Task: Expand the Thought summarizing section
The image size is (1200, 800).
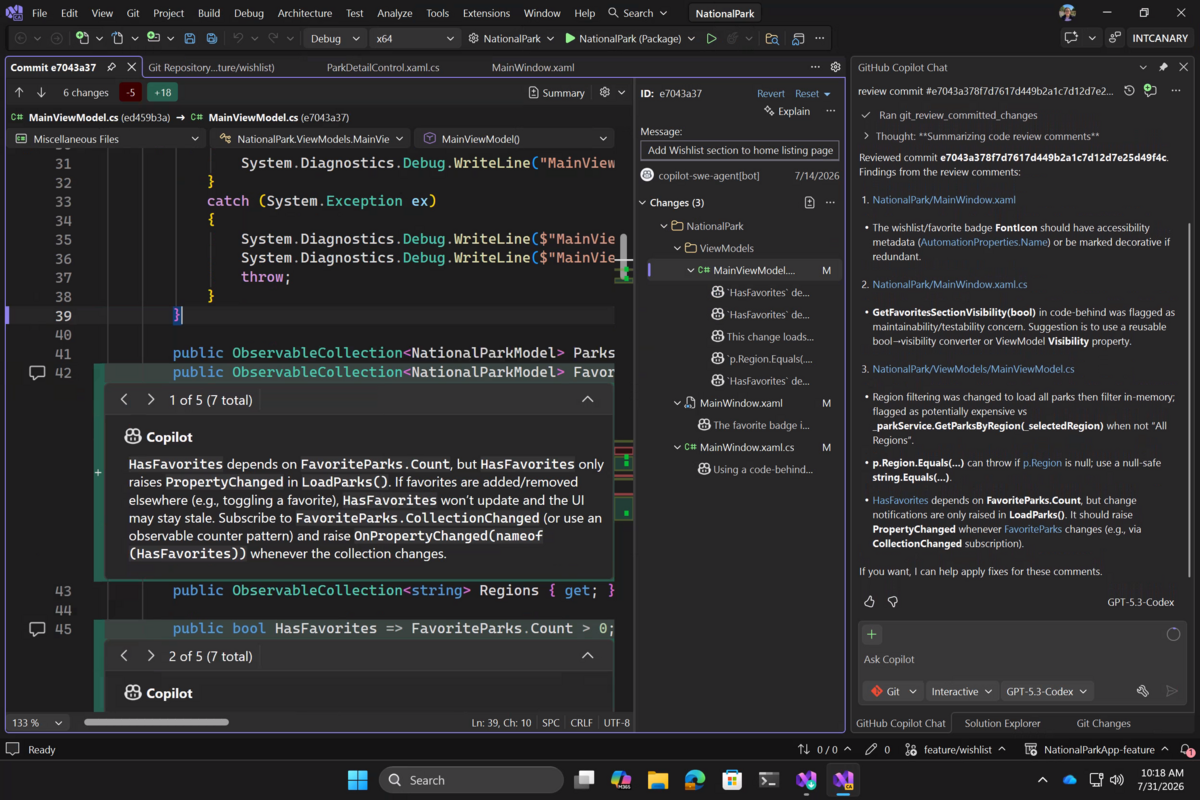Action: point(866,136)
